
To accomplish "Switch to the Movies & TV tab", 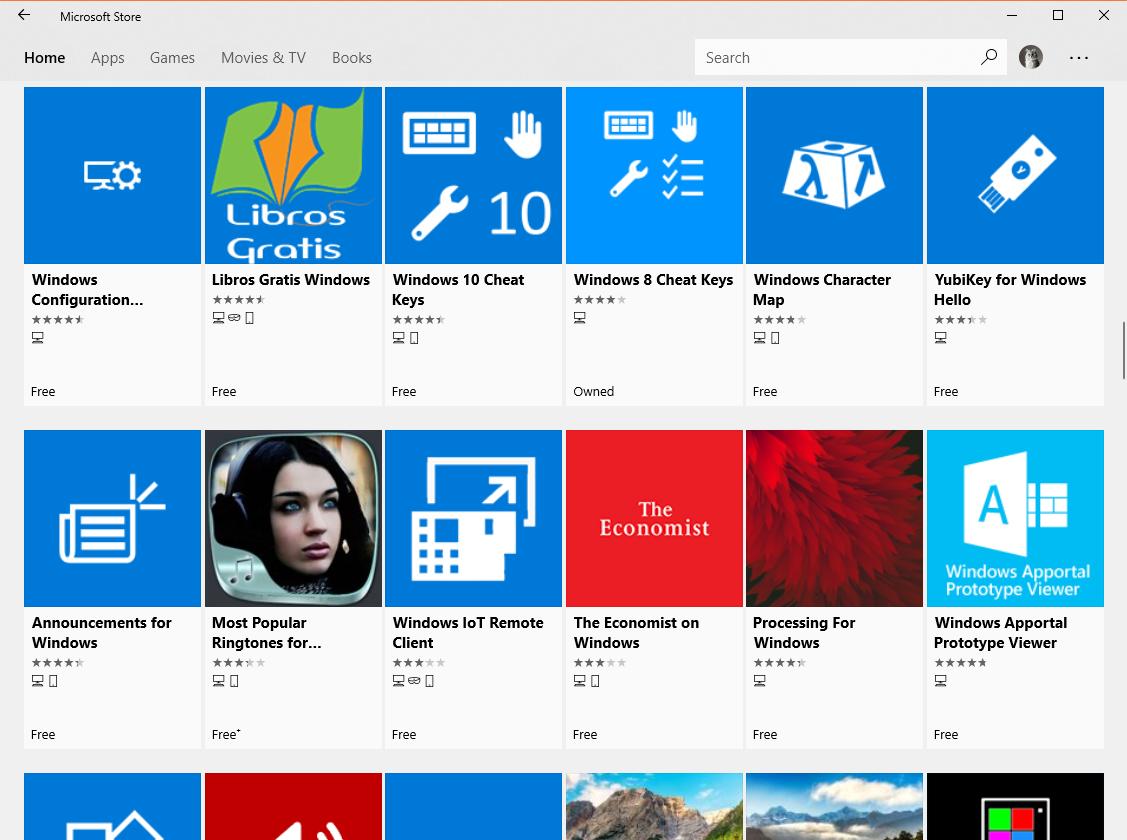I will [263, 57].
